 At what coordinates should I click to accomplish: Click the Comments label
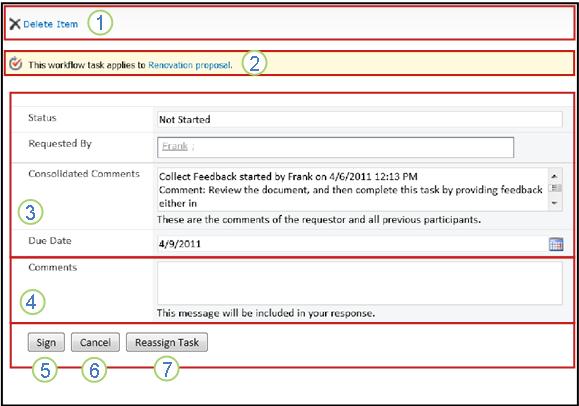(52, 267)
